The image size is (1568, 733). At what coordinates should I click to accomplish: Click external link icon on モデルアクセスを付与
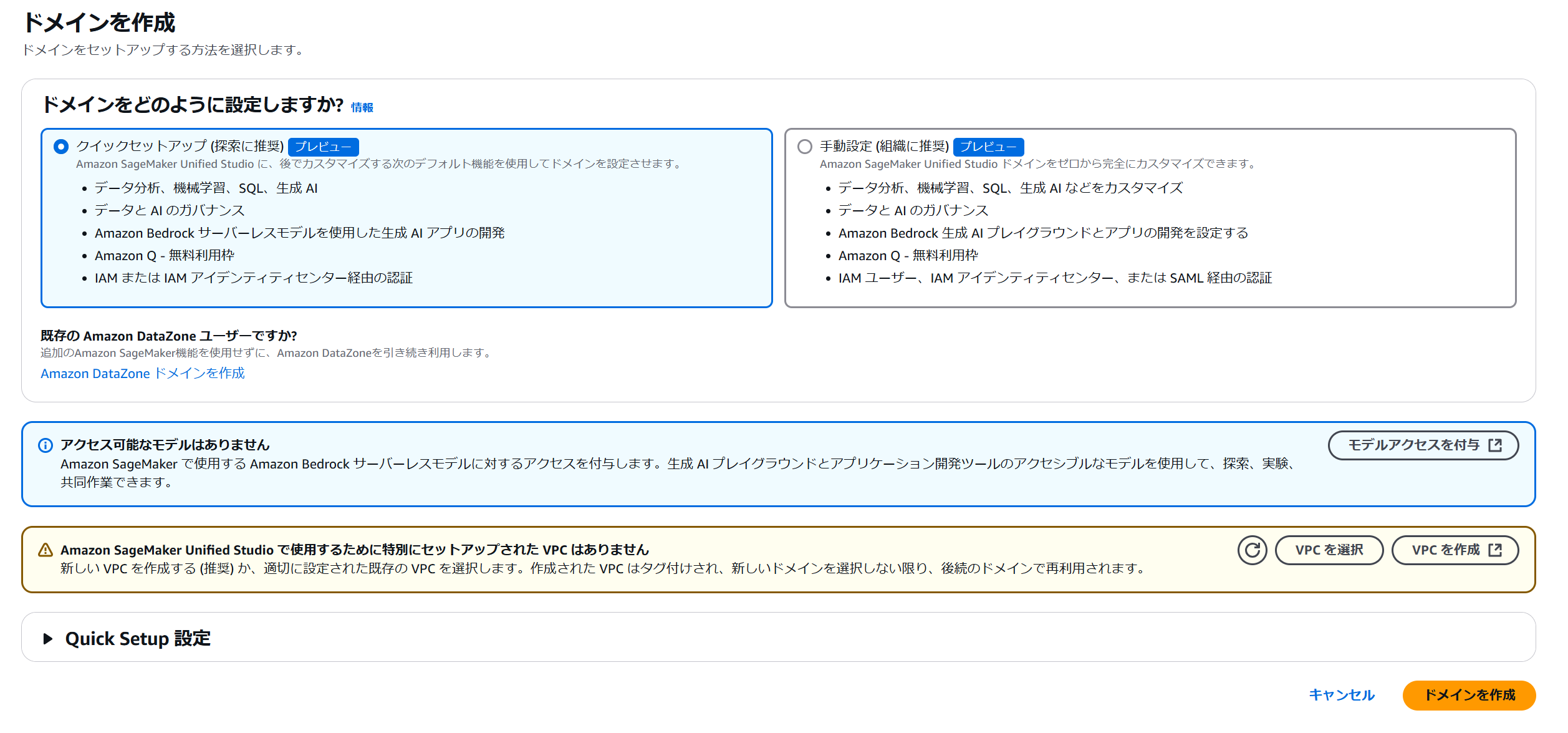point(1495,445)
